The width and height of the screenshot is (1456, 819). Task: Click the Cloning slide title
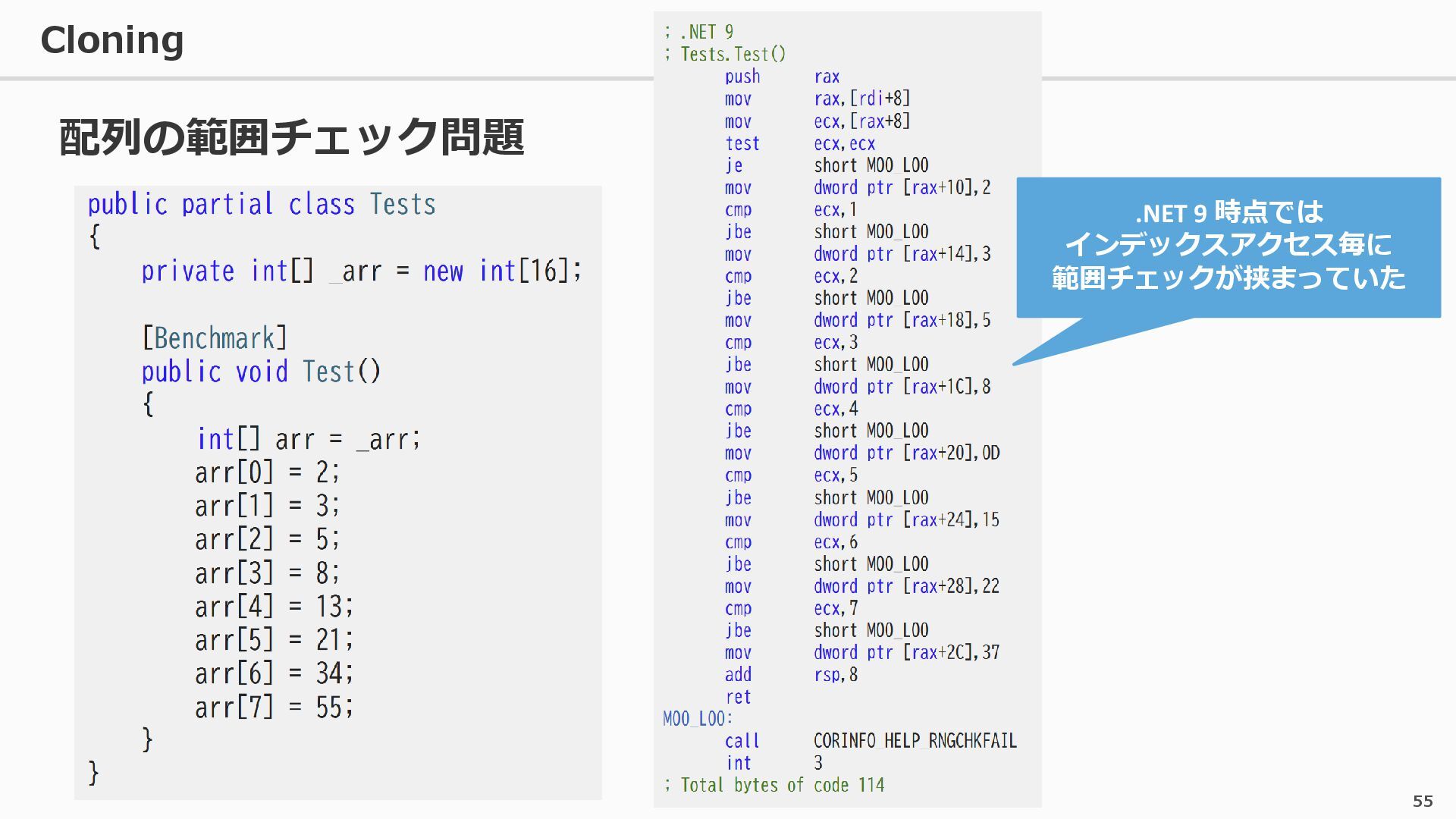point(111,40)
